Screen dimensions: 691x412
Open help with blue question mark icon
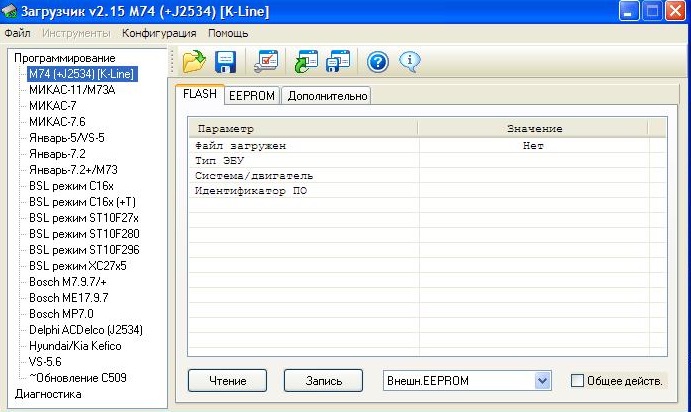coord(378,62)
